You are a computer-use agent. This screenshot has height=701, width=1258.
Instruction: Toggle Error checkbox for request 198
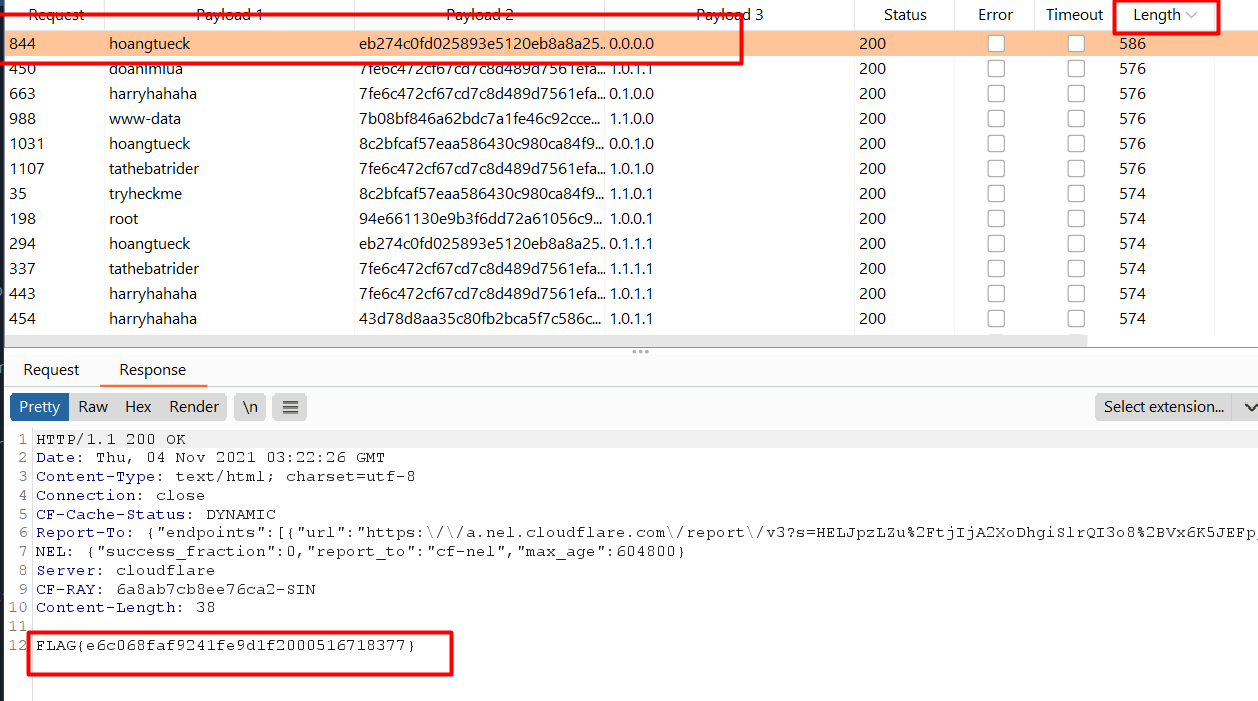click(996, 219)
